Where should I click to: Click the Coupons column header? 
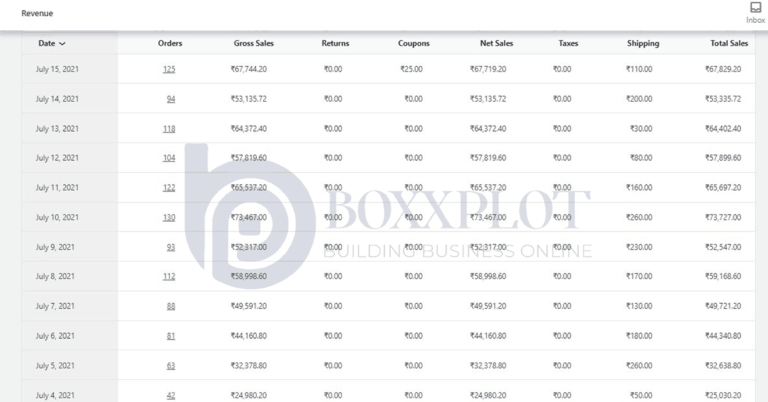(x=414, y=44)
